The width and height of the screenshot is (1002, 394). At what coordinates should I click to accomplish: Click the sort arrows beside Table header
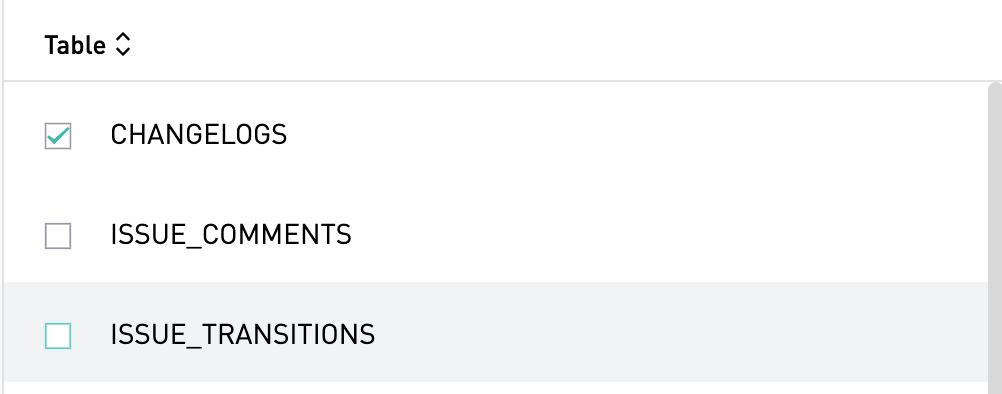coord(123,45)
